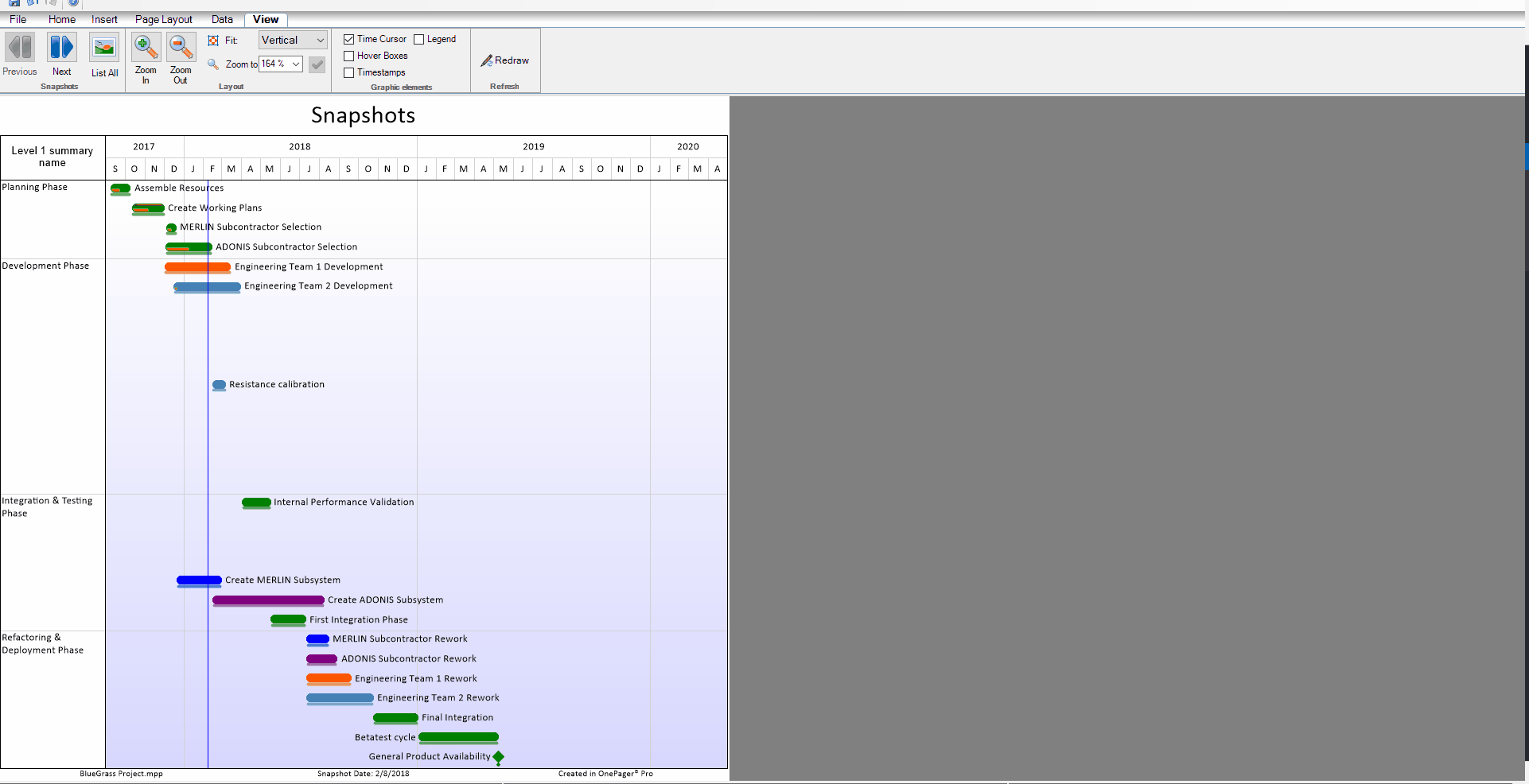Viewport: 1529px width, 784px height.
Task: Click BlueGrass Project.mpp footer text
Action: click(121, 774)
